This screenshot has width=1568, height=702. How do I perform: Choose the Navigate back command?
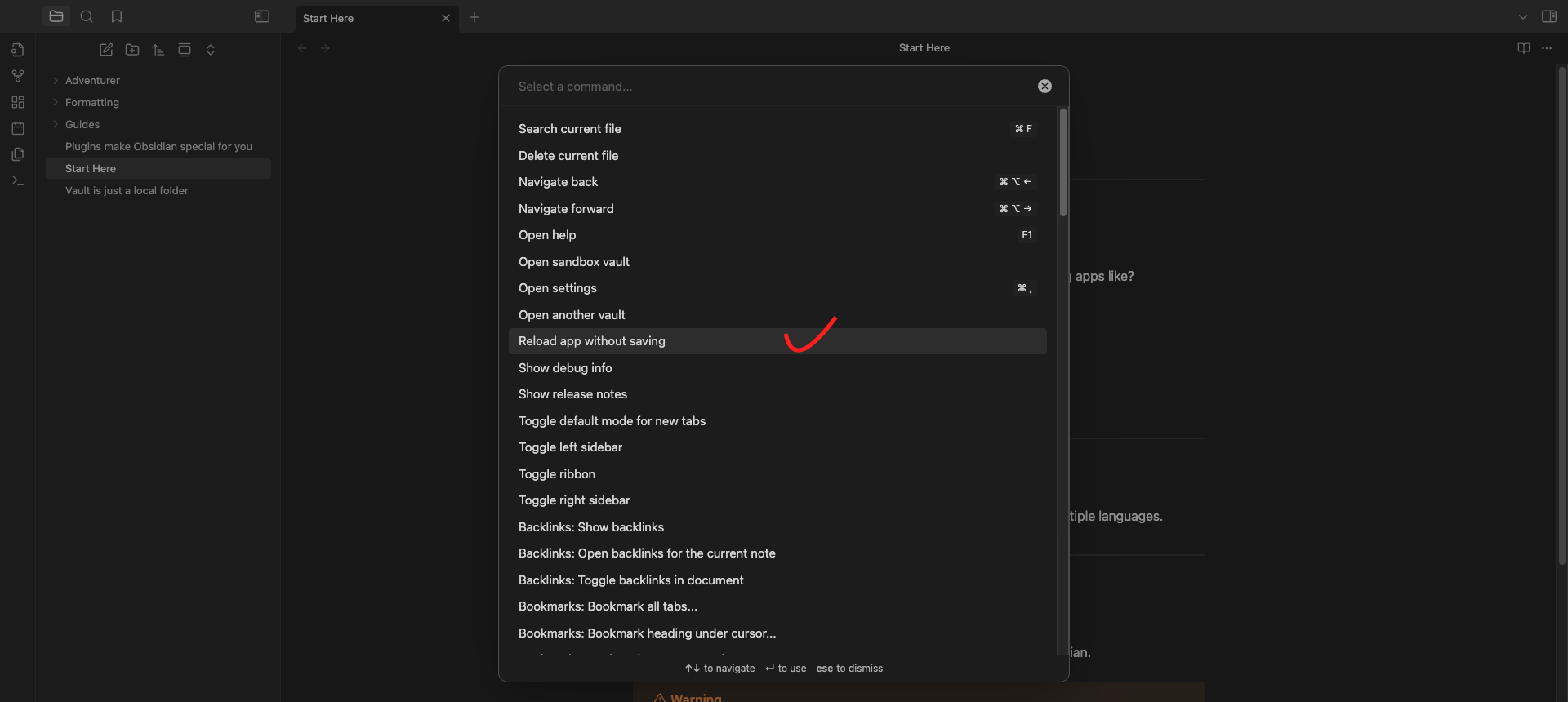(x=777, y=182)
